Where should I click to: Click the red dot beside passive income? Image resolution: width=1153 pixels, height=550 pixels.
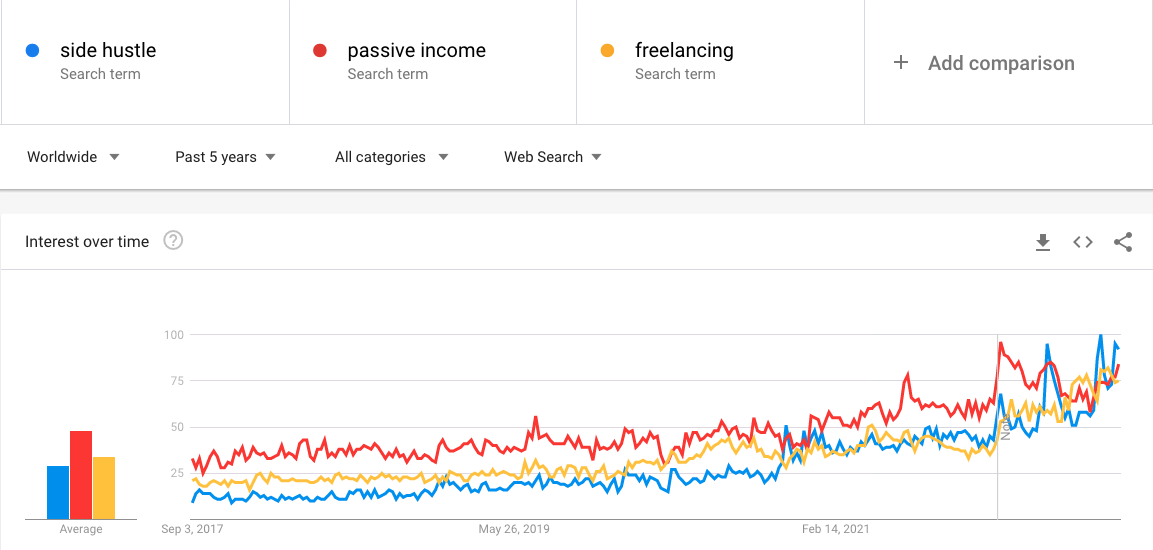tap(320, 51)
